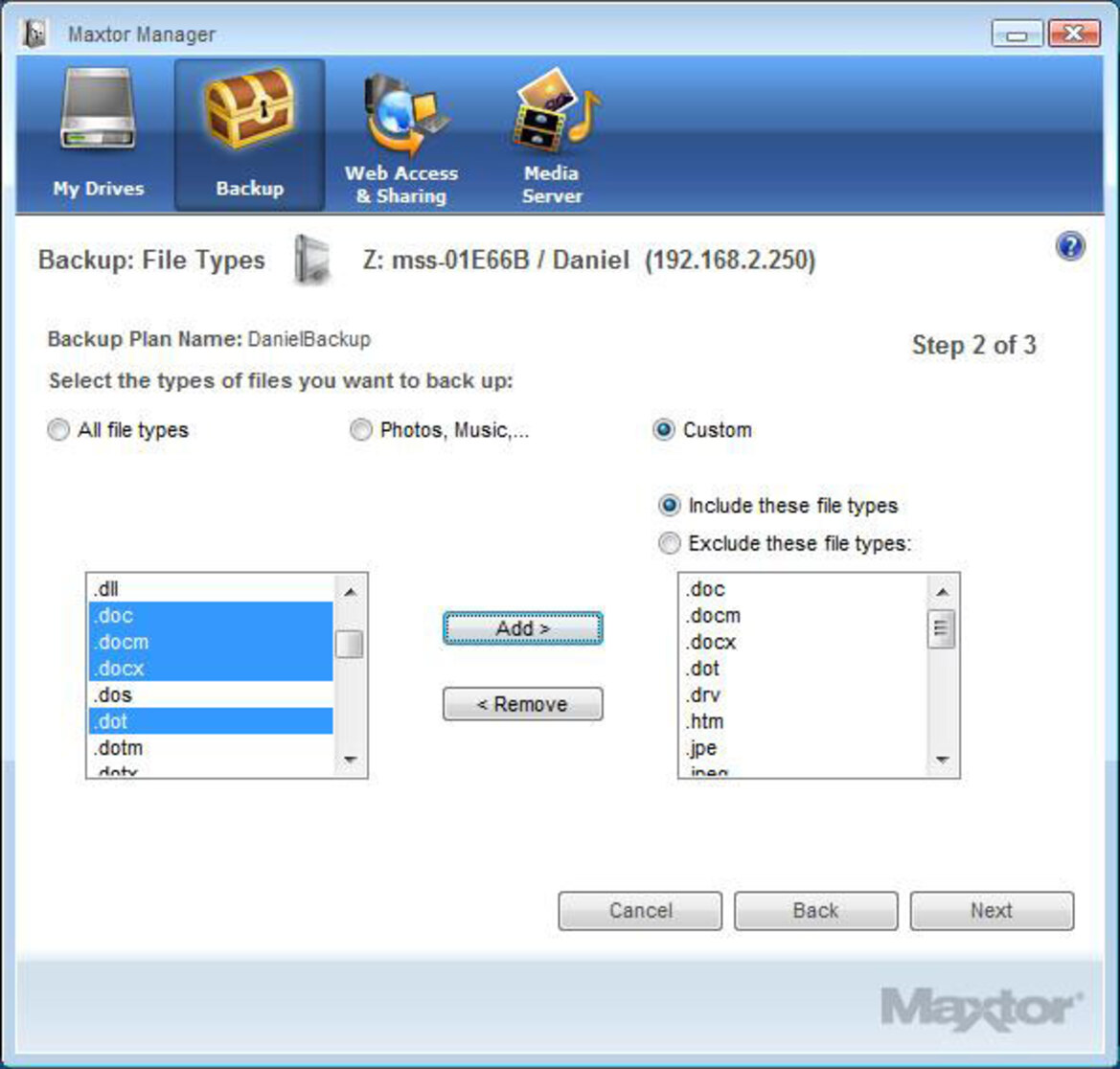Close the Maxtor Manager window
Image resolution: width=1120 pixels, height=1069 pixels.
[1073, 34]
